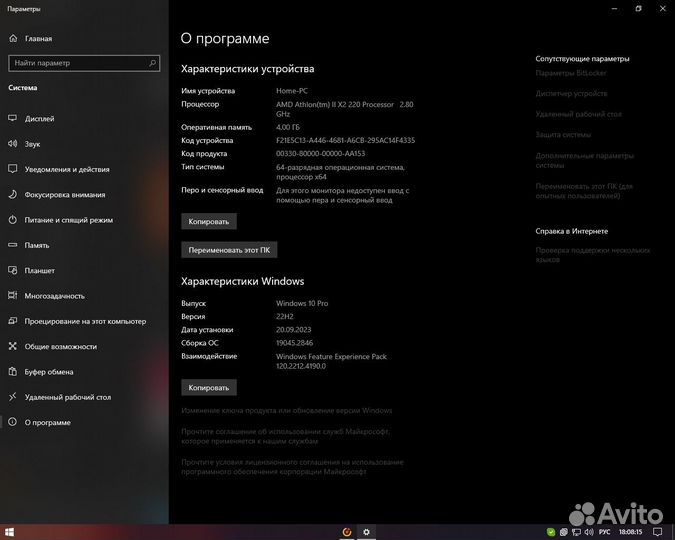Click the taskbar clock 18:08:15

pos(631,532)
